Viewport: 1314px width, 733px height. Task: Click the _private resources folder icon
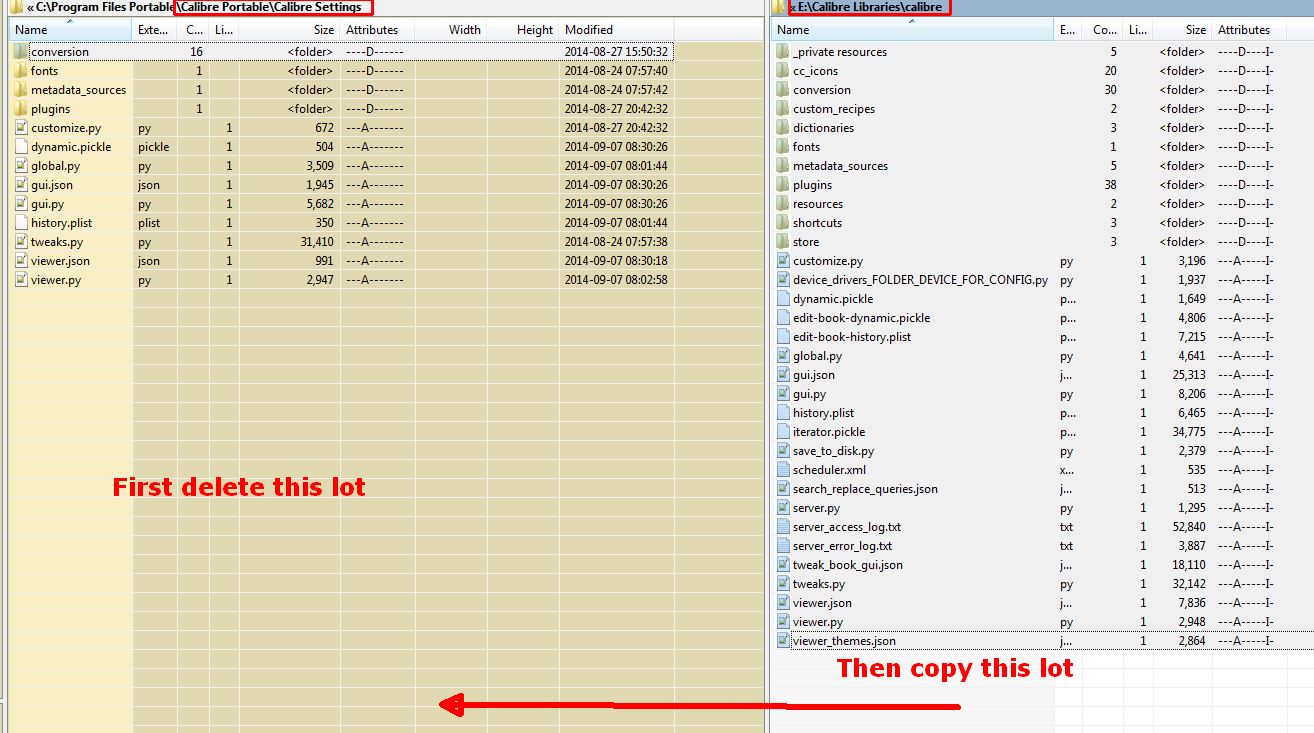784,52
